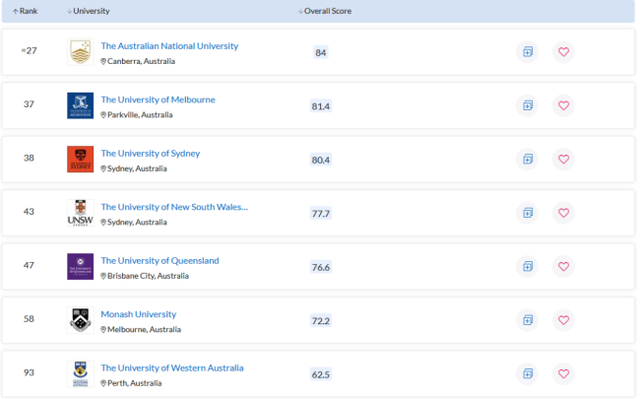This screenshot has height=399, width=640.
Task: Heart Monash University to save it
Action: (563, 320)
